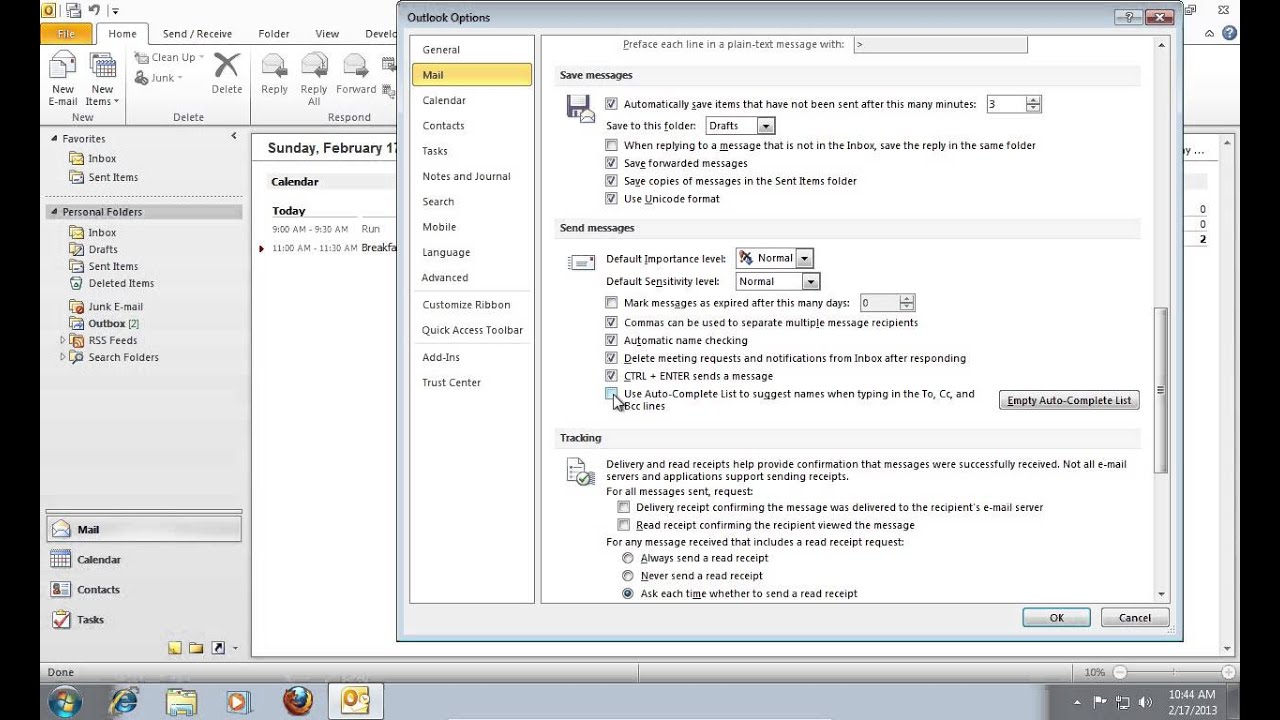Open the Junk E-mail folder
The height and width of the screenshot is (720, 1280).
tap(115, 307)
